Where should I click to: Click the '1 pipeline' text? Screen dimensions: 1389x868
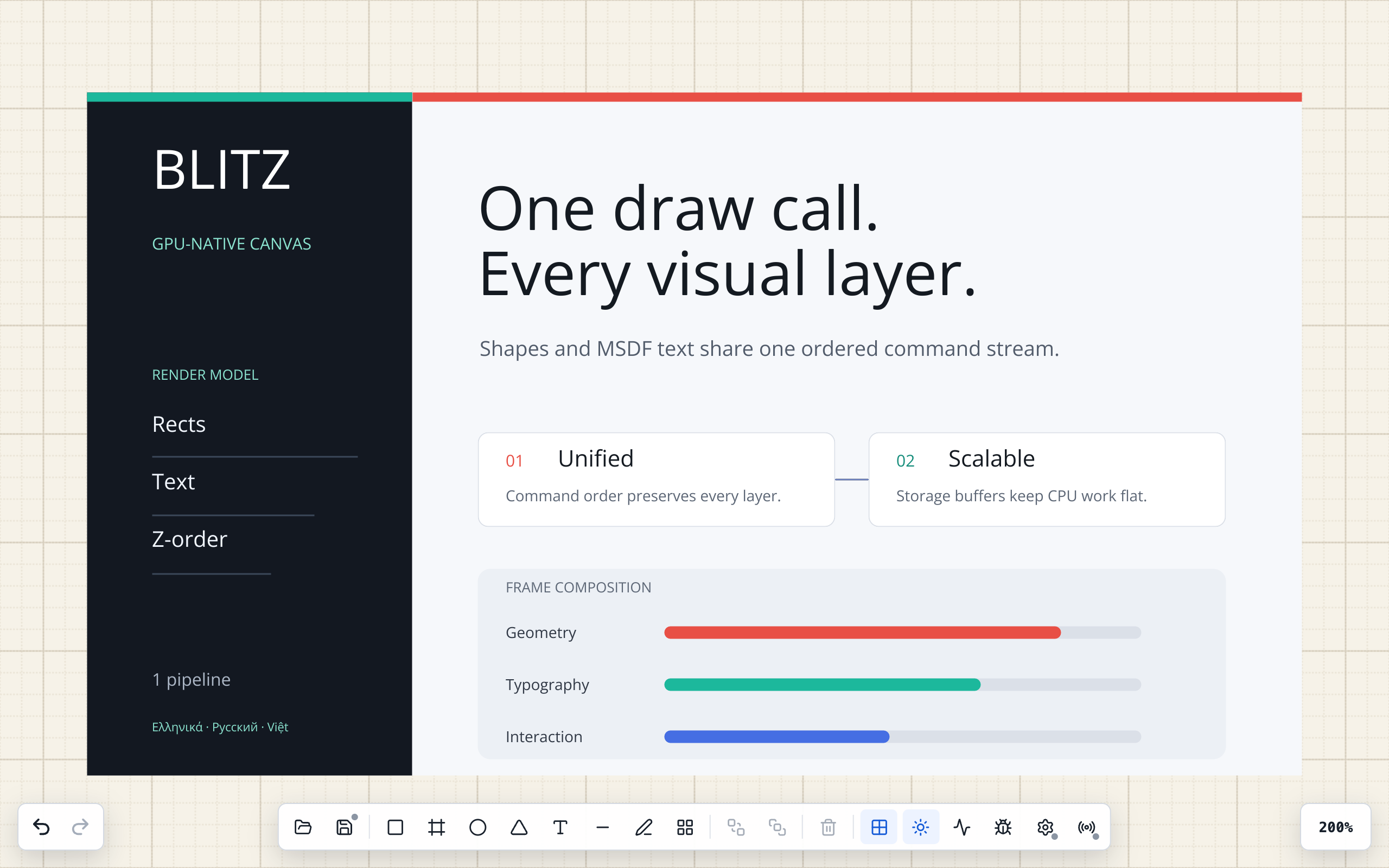(x=191, y=680)
